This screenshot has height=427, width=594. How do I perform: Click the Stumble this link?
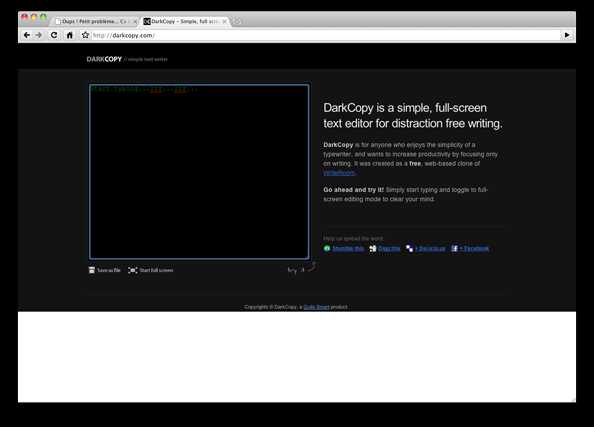pyautogui.click(x=348, y=249)
